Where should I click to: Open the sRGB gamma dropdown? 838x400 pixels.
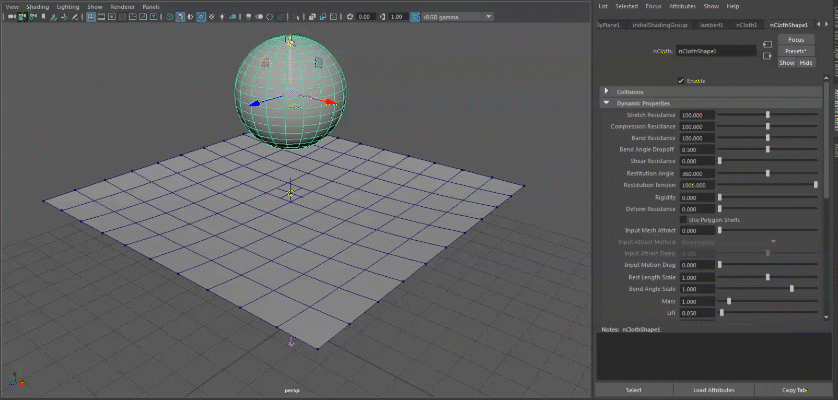457,17
